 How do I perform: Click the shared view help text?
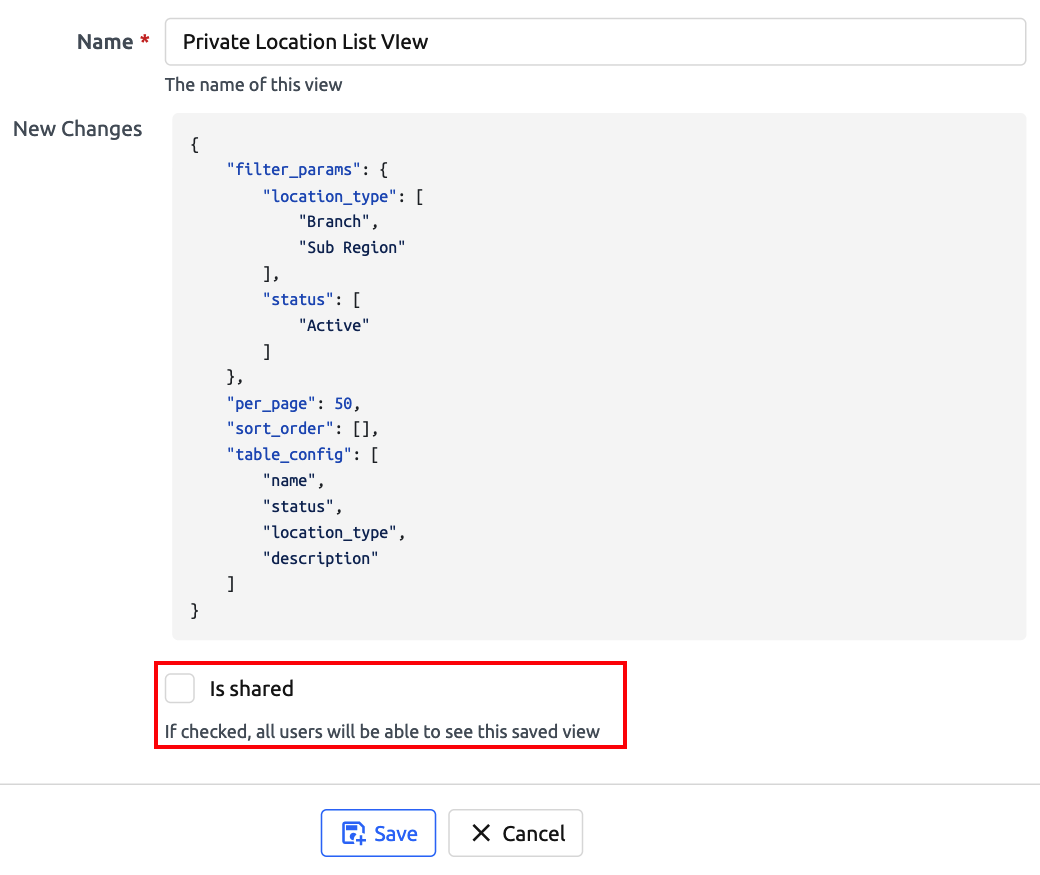coord(382,731)
